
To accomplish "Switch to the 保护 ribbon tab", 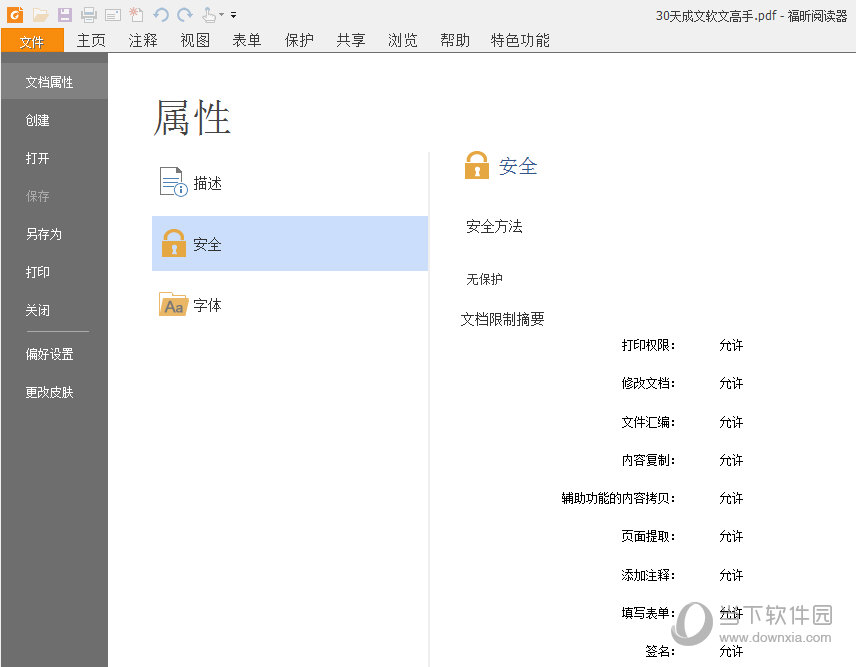I will [x=298, y=41].
